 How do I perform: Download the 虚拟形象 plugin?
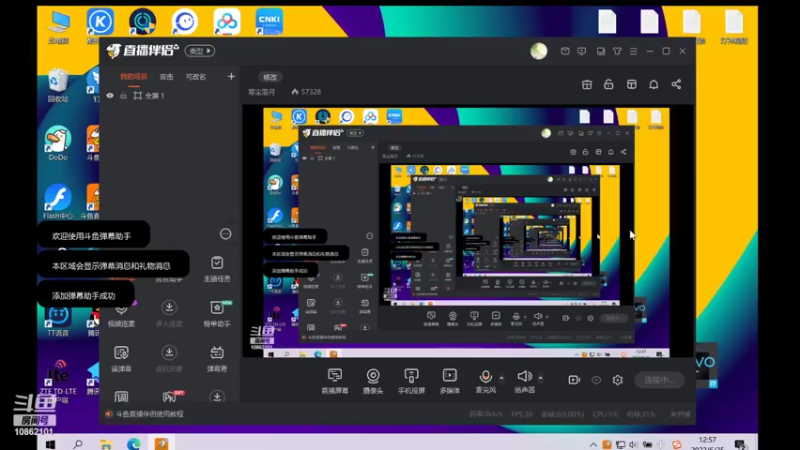click(169, 358)
